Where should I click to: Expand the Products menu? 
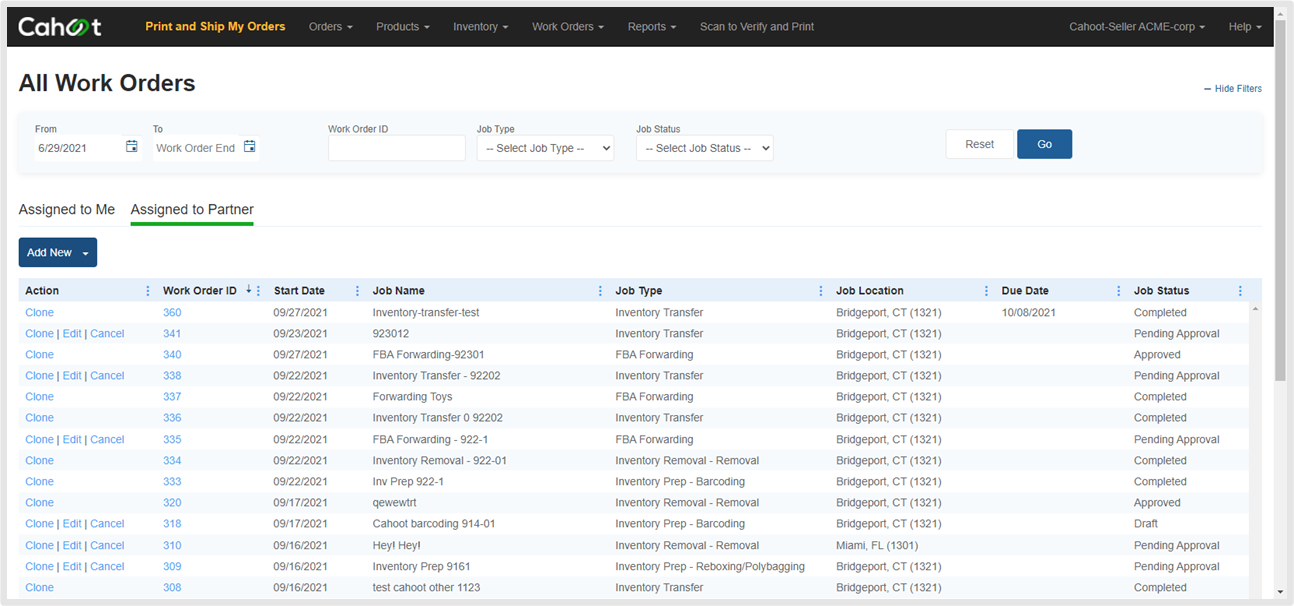(403, 27)
